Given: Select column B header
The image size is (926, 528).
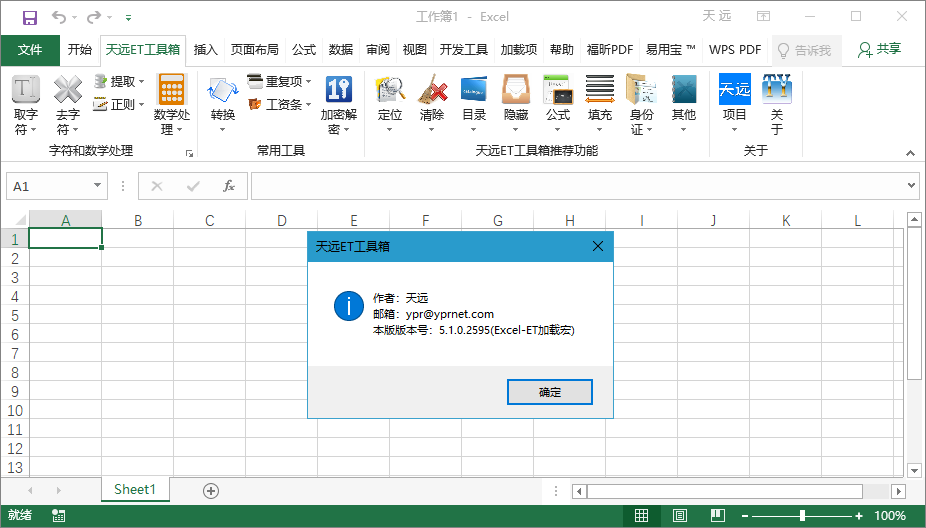Looking at the screenshot, I should (x=138, y=220).
